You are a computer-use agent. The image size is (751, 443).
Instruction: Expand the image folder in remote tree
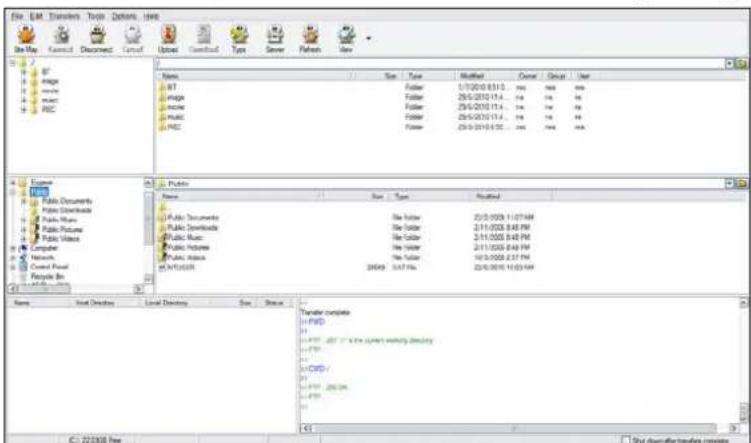pos(23,81)
